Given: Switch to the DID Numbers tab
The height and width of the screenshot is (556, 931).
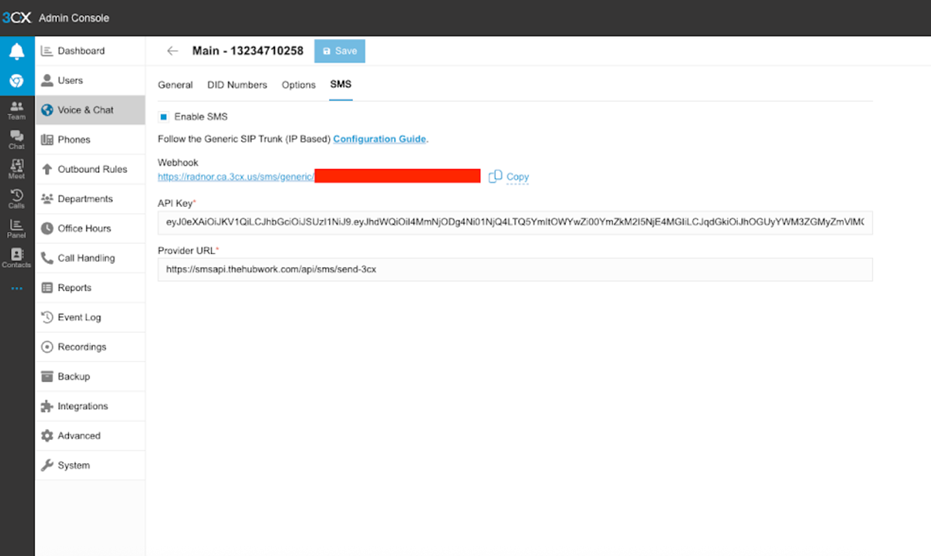Looking at the screenshot, I should point(237,85).
